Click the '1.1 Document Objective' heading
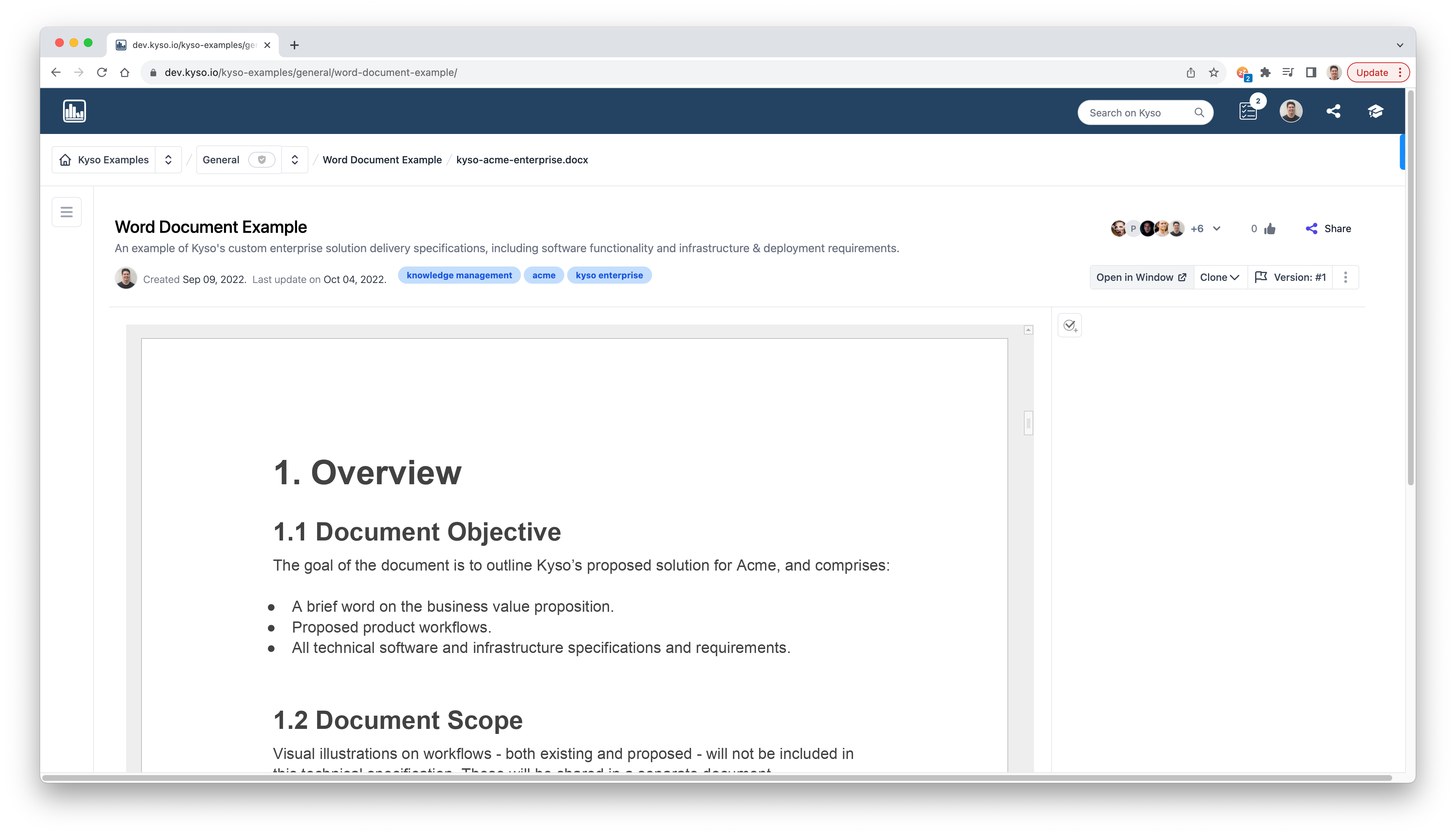Image resolution: width=1456 pixels, height=836 pixels. pyautogui.click(x=417, y=532)
